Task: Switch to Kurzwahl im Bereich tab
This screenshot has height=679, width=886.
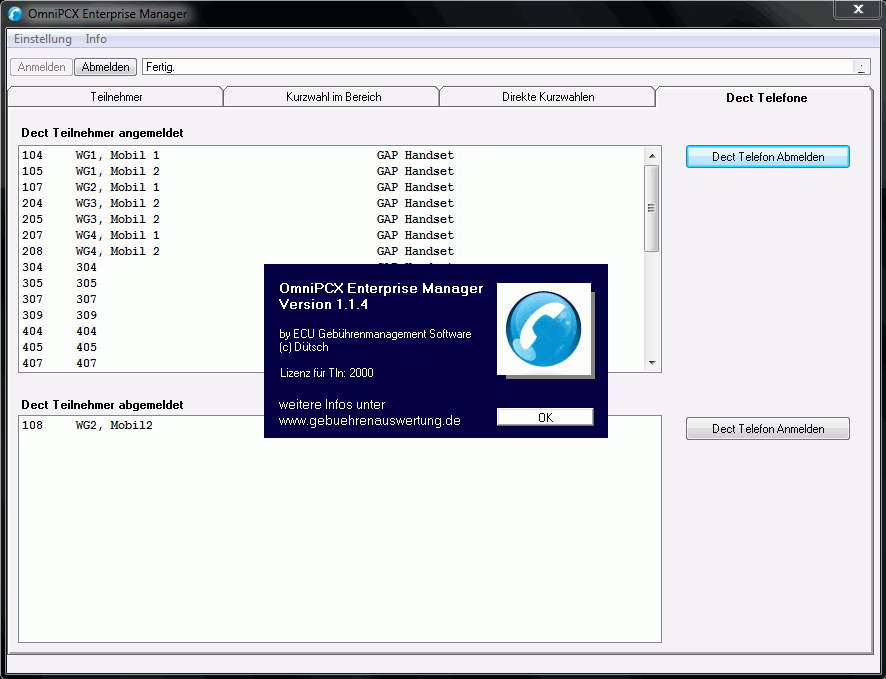Action: point(333,97)
